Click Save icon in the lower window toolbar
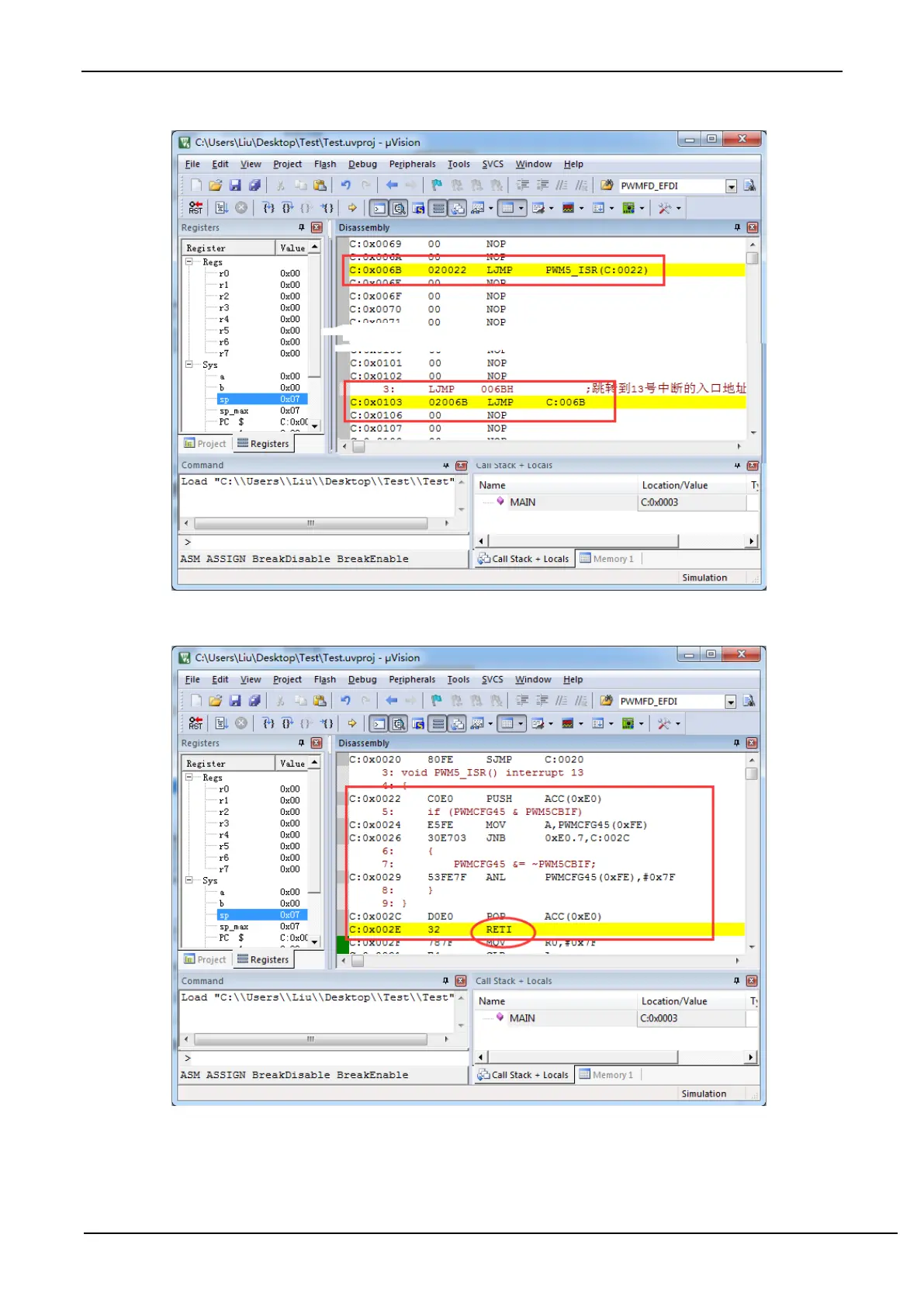Image resolution: width=924 pixels, height=1307 pixels. (234, 701)
